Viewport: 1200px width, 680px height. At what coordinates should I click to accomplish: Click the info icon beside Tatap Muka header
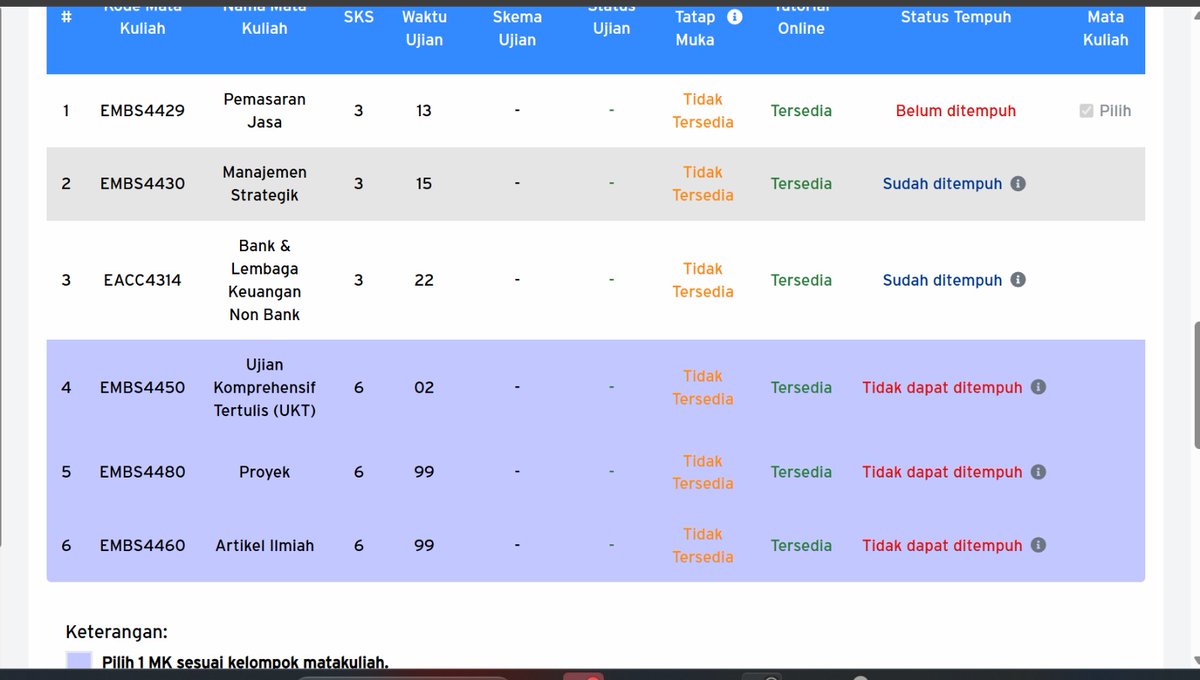tap(735, 17)
